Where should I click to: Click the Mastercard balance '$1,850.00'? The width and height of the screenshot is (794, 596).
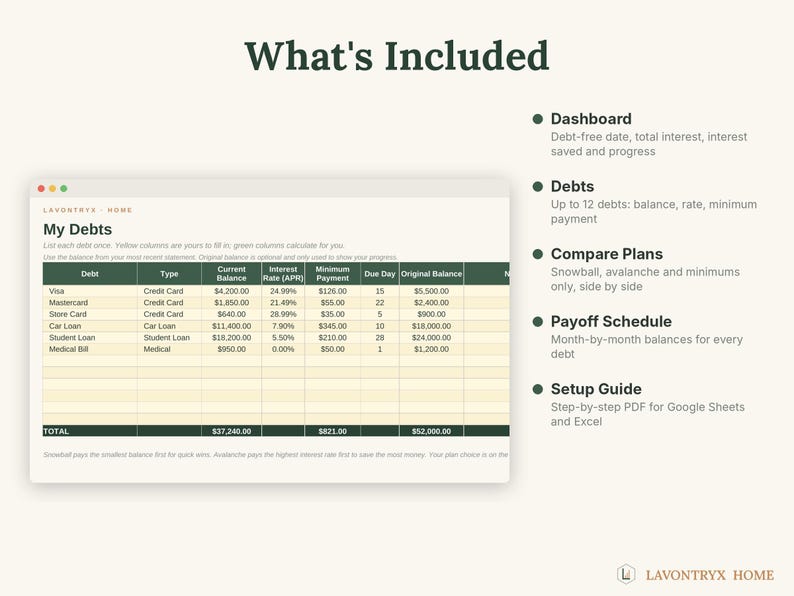tap(231, 303)
